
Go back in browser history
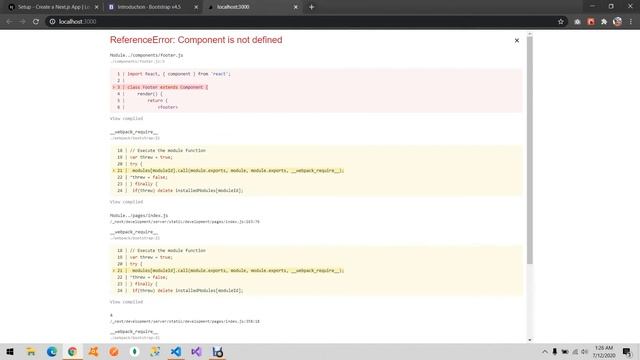(x=9, y=22)
